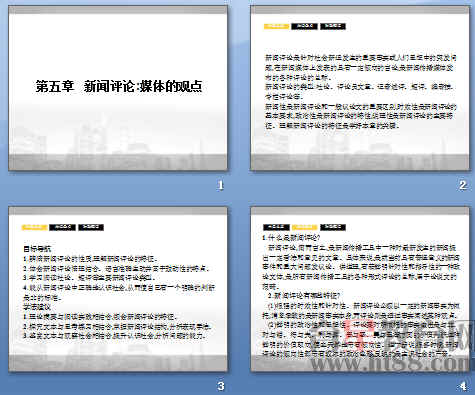Click the middle black tab on slide 3
The image size is (475, 395).
62,227
